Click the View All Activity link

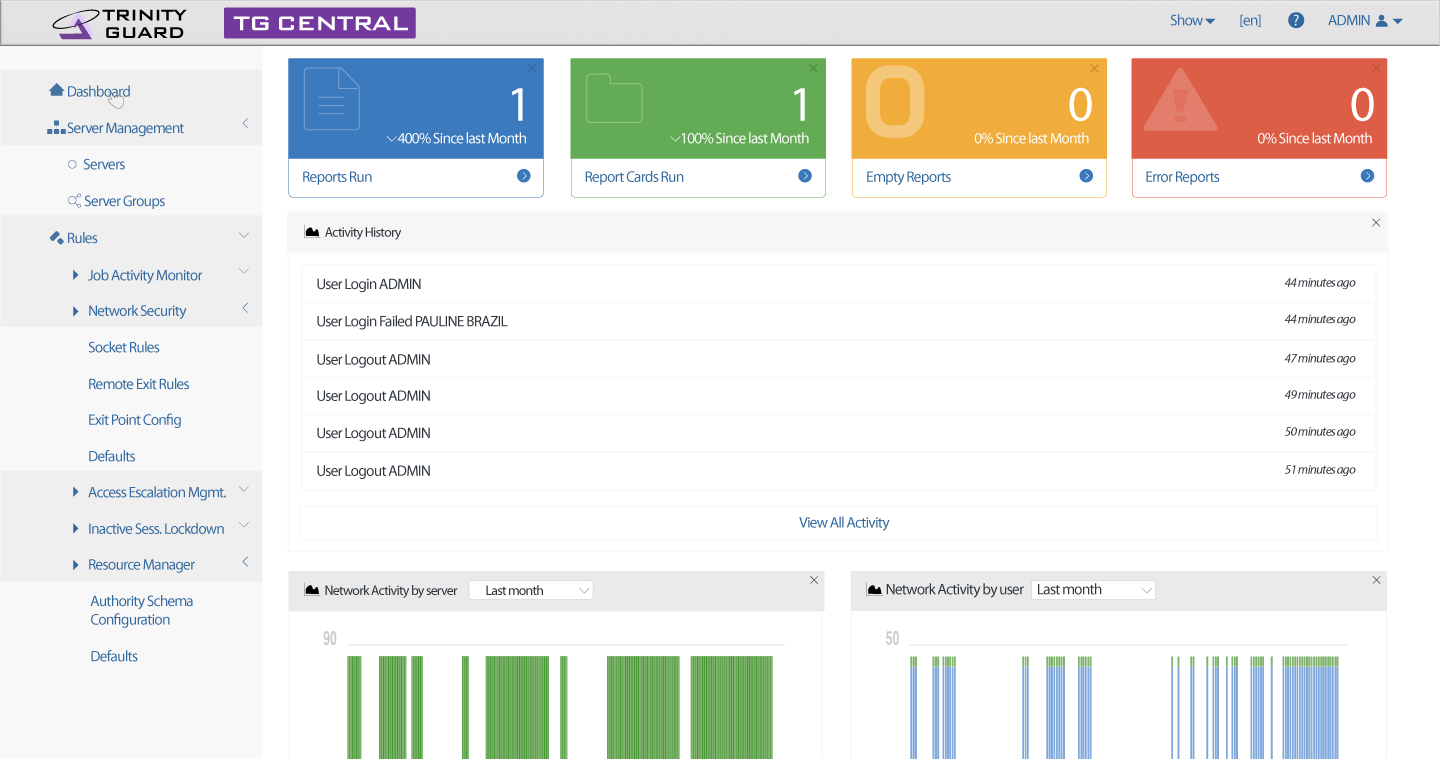844,522
